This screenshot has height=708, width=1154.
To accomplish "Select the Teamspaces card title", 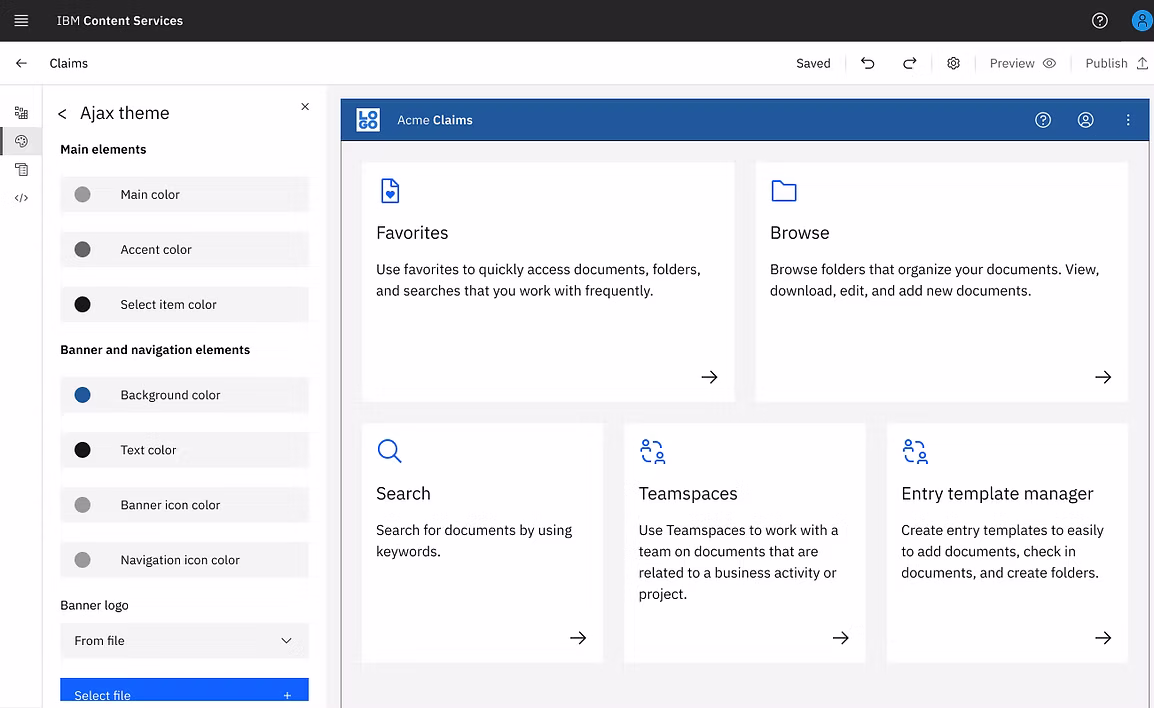I will pyautogui.click(x=688, y=493).
